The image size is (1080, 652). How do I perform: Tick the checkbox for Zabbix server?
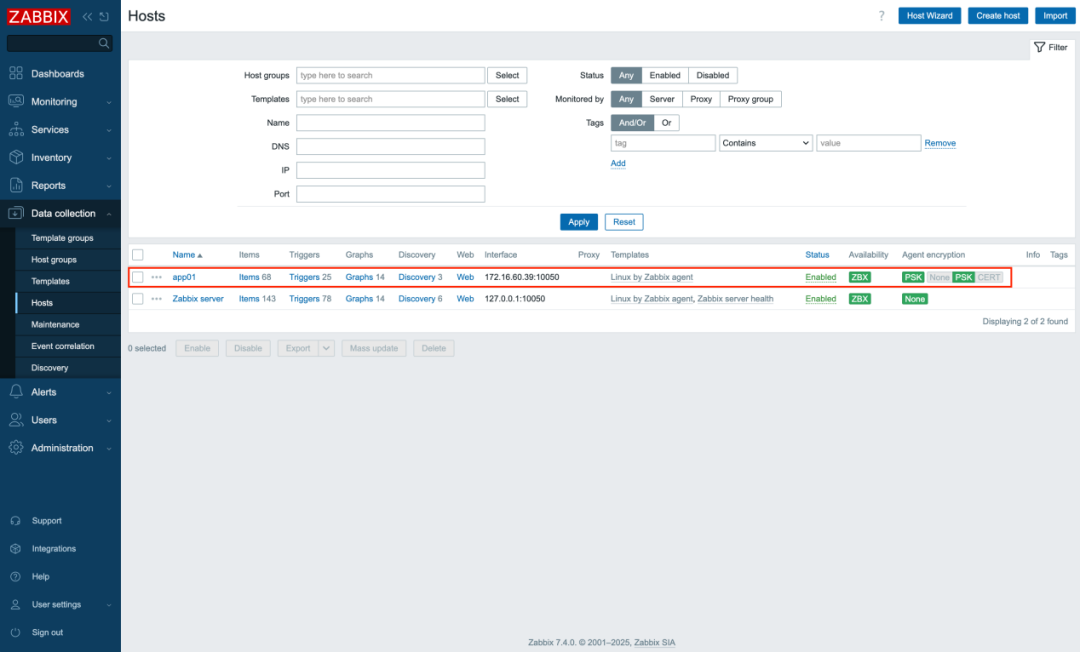coord(138,299)
